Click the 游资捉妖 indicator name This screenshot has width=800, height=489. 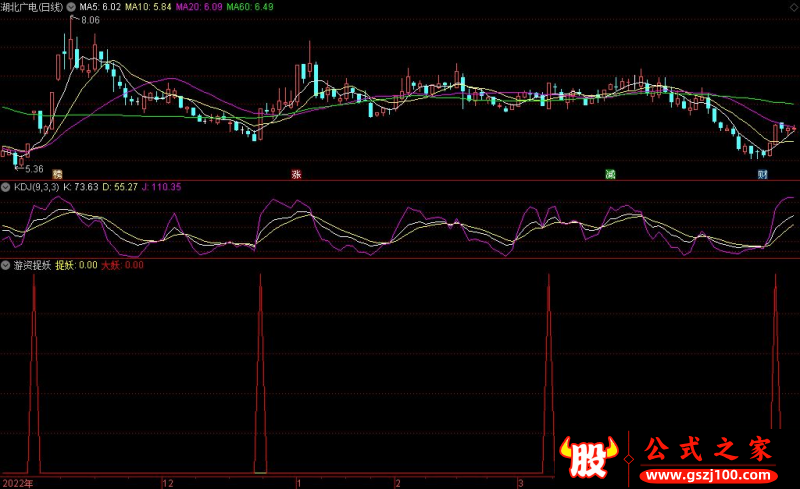[31, 265]
